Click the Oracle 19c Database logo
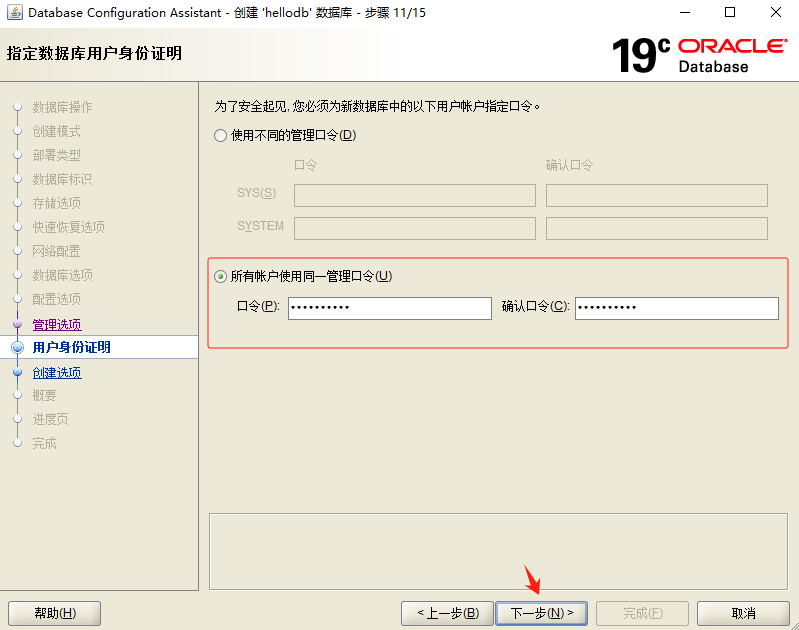799x630 pixels. pos(700,55)
